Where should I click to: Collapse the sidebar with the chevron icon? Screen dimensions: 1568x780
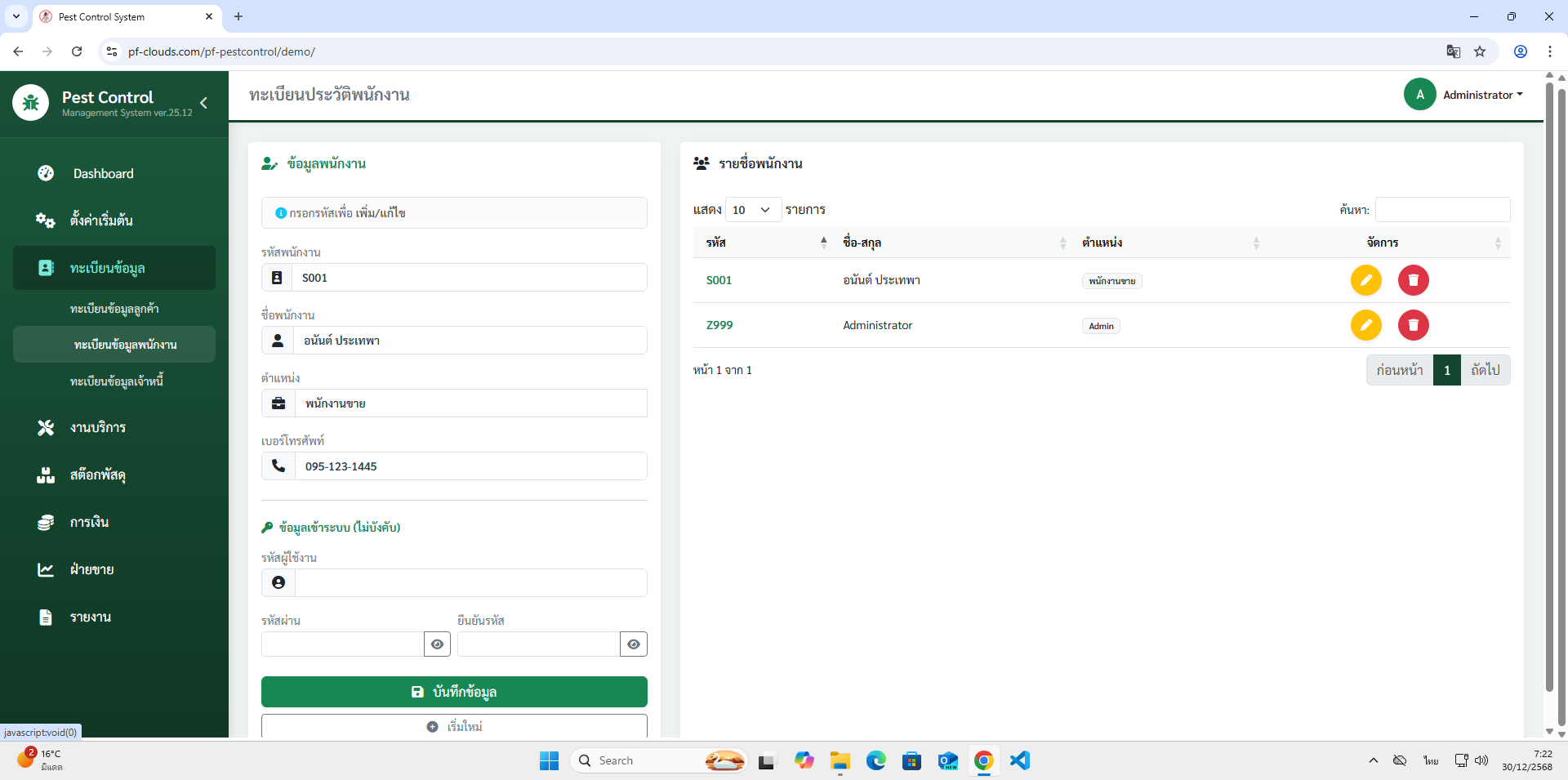[203, 103]
